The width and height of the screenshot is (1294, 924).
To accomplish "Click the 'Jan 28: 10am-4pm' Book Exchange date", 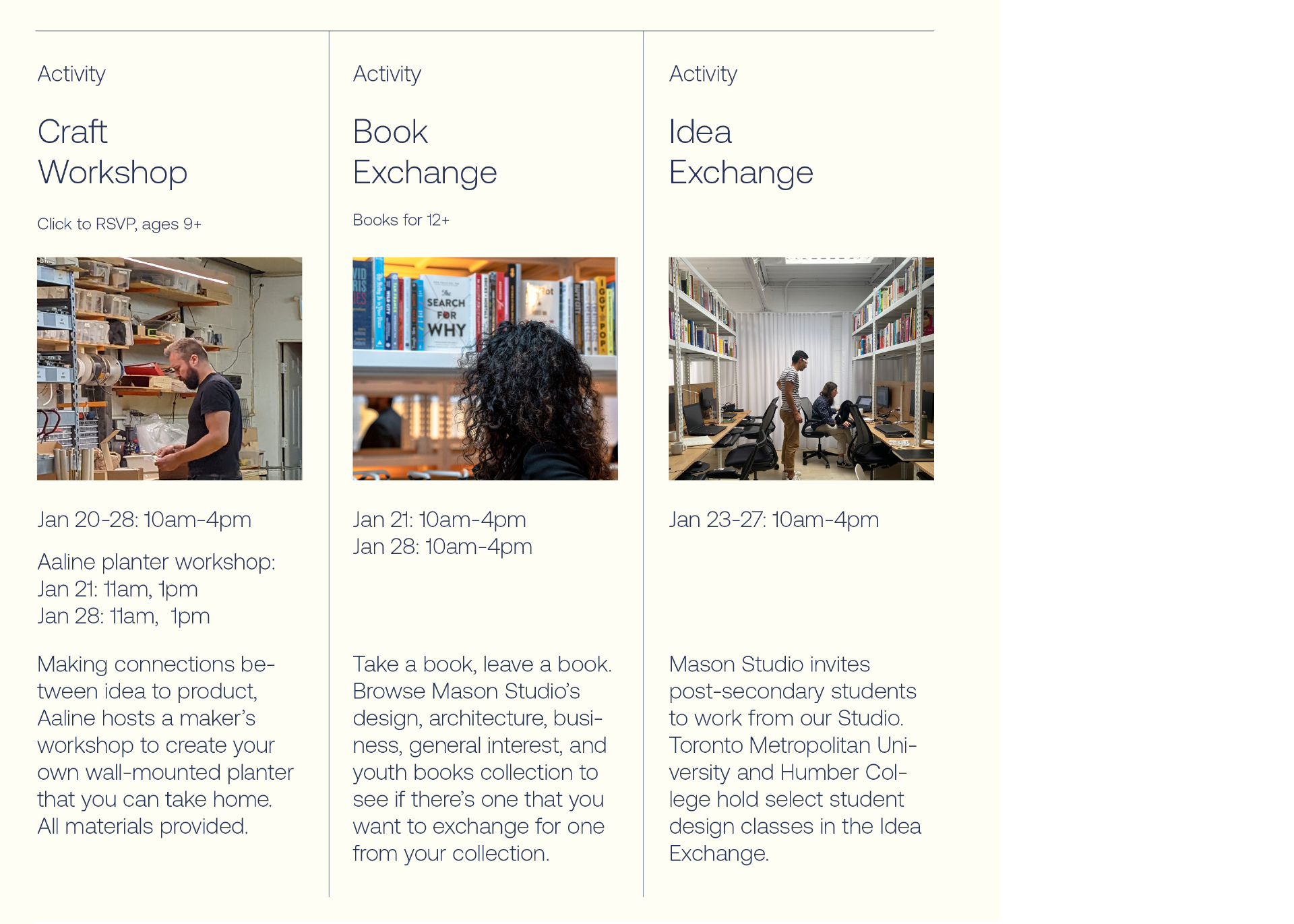I will pyautogui.click(x=442, y=547).
